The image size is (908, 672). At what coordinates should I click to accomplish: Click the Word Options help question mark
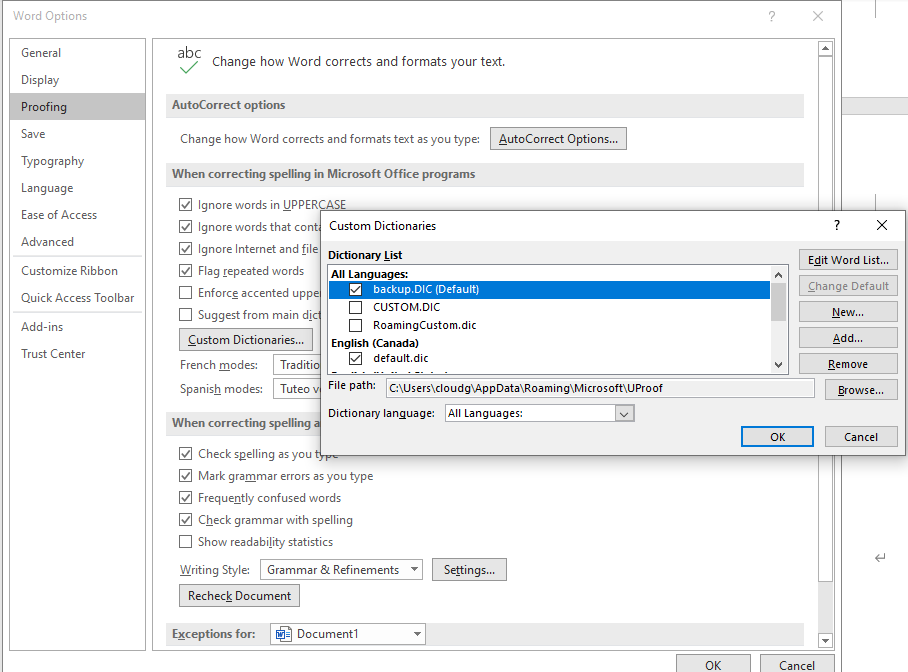[771, 16]
